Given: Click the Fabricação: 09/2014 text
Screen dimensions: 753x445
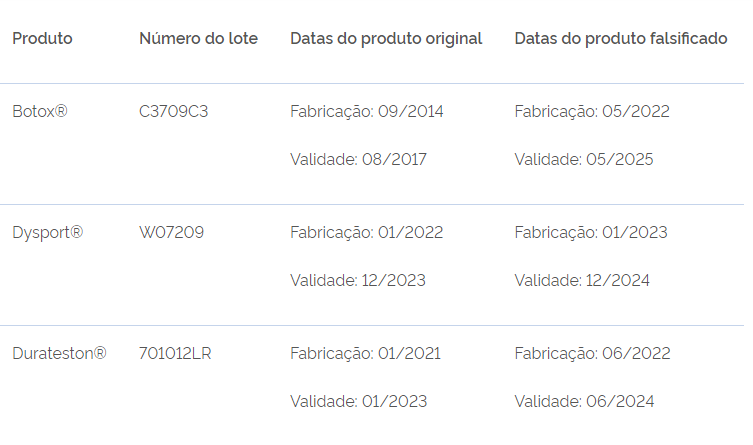Looking at the screenshot, I should [x=366, y=111].
